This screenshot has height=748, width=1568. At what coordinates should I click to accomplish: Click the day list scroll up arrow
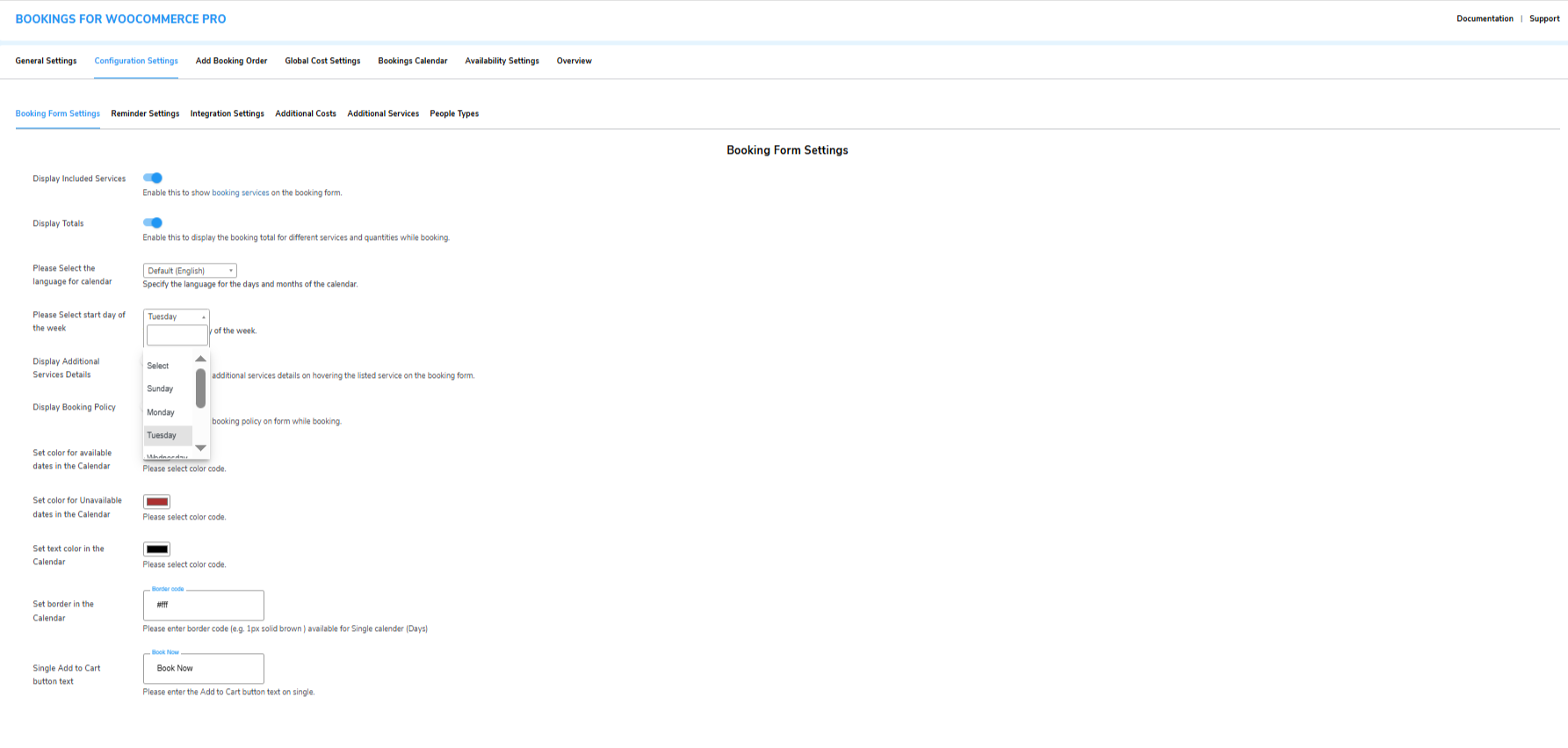click(200, 359)
